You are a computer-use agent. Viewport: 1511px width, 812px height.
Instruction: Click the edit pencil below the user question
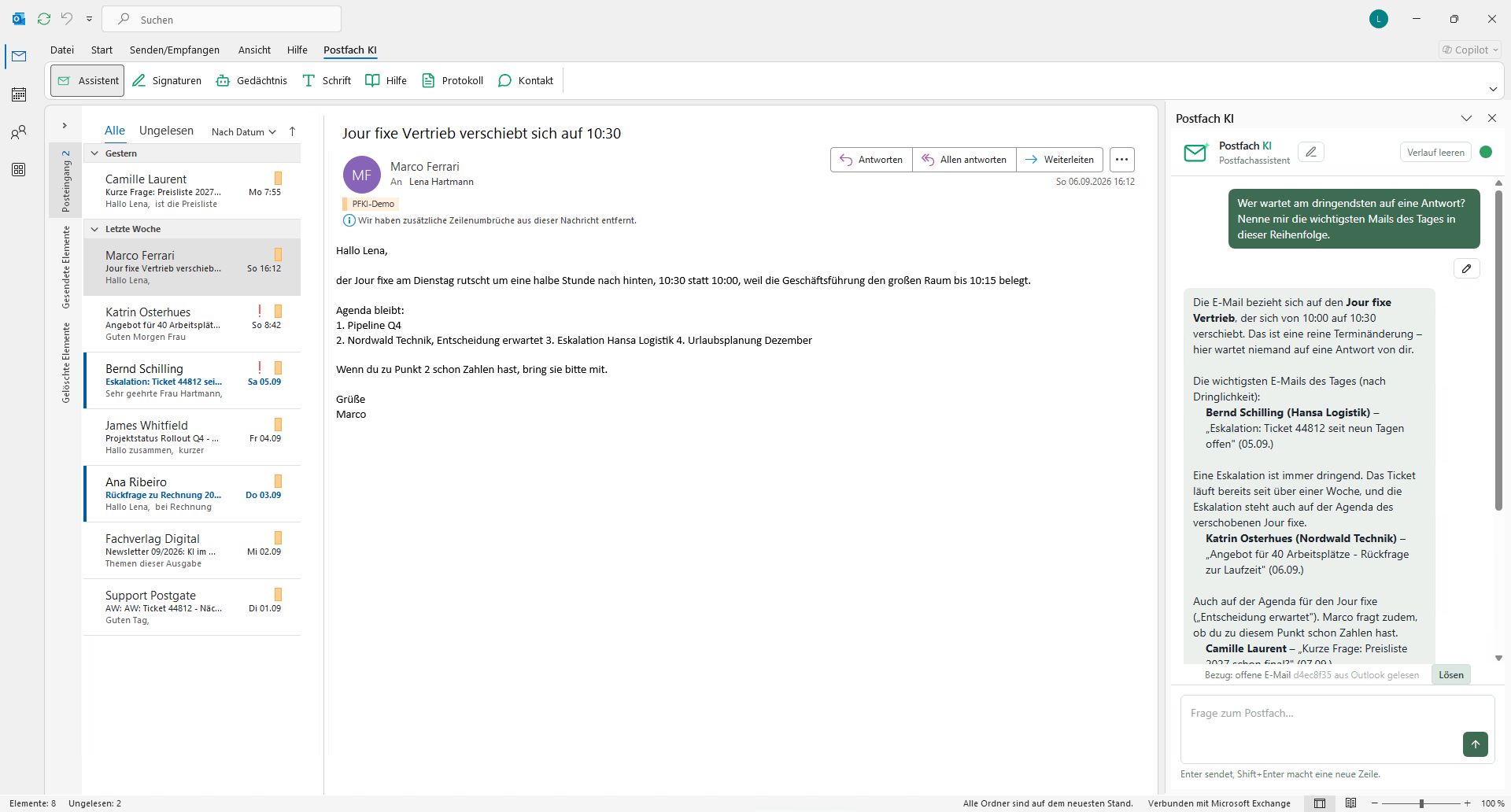(1467, 268)
